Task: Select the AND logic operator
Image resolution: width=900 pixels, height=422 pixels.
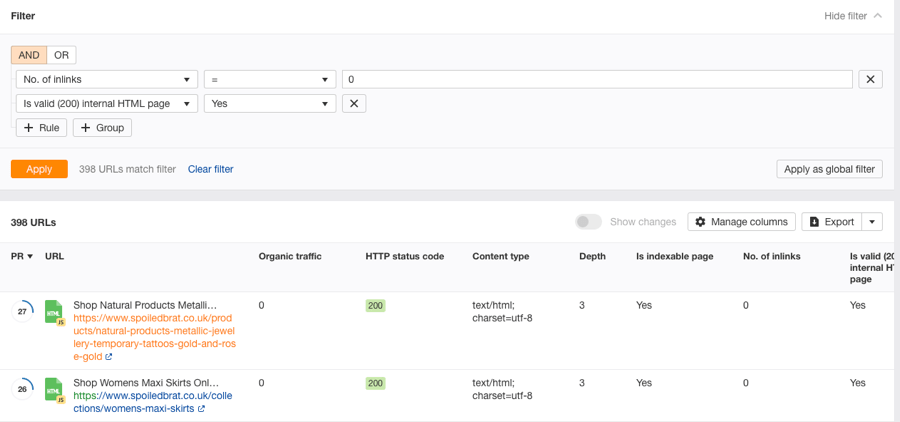Action: tap(29, 55)
